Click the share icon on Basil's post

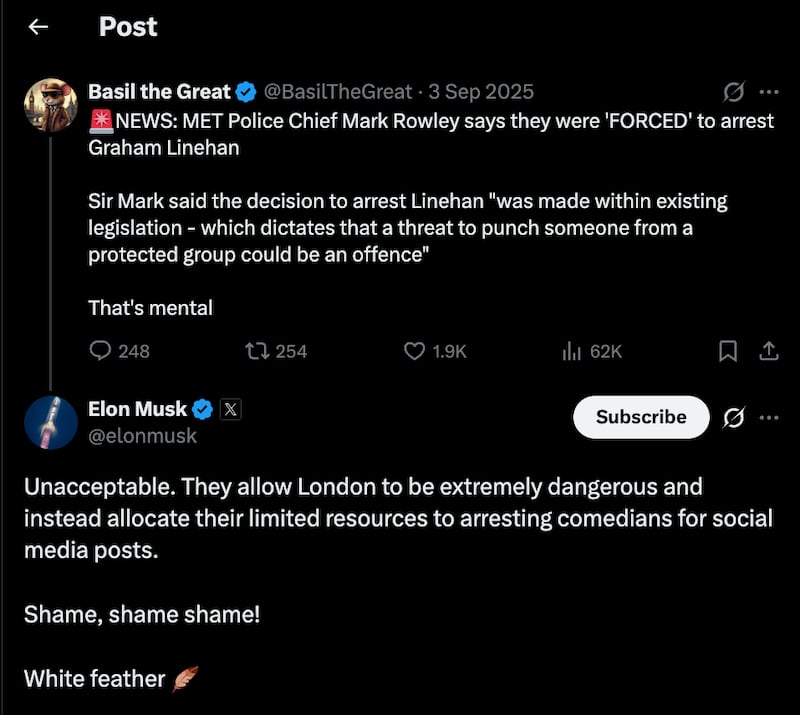click(770, 351)
